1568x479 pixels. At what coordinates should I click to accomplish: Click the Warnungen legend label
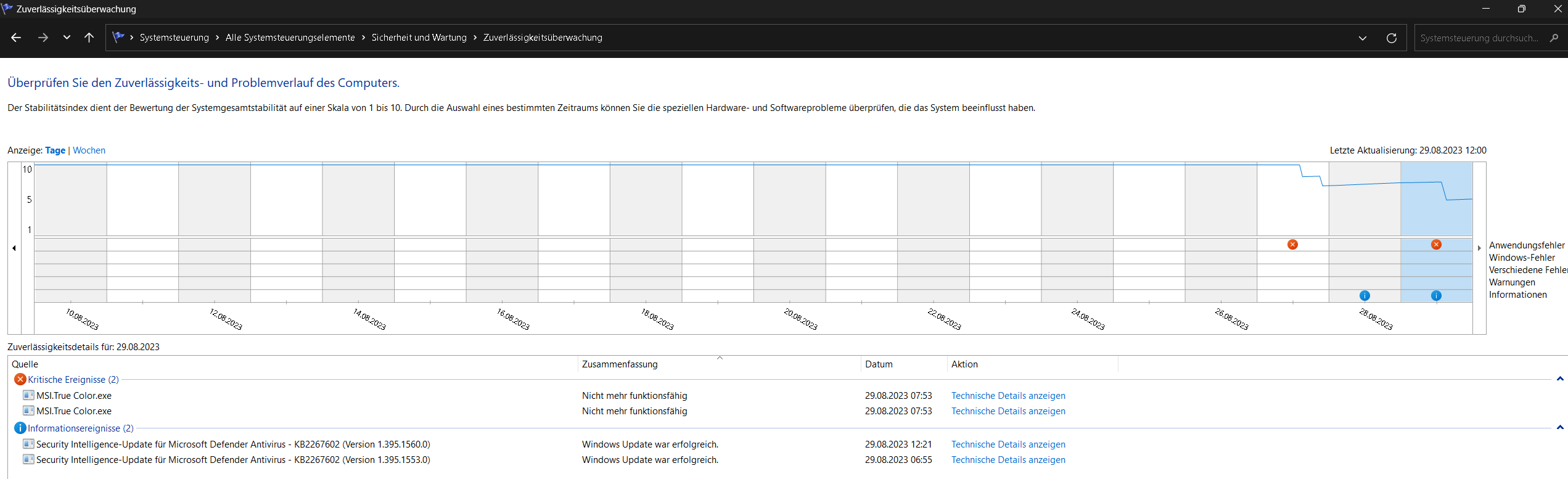[1512, 282]
